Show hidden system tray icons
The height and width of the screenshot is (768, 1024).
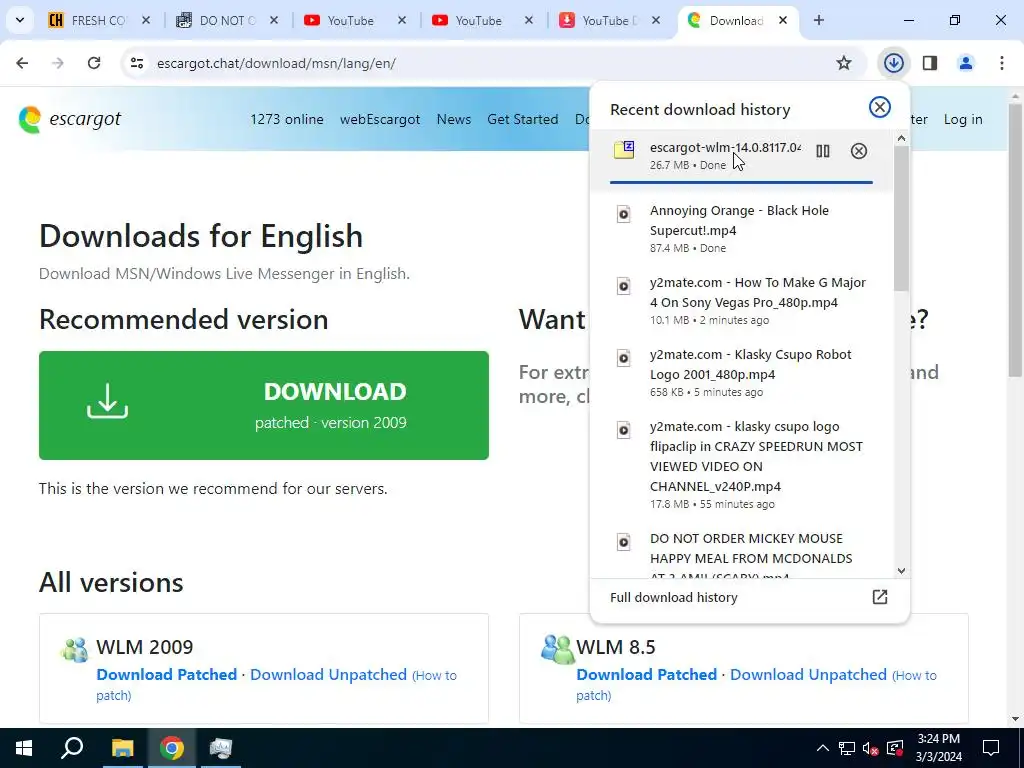click(x=823, y=748)
